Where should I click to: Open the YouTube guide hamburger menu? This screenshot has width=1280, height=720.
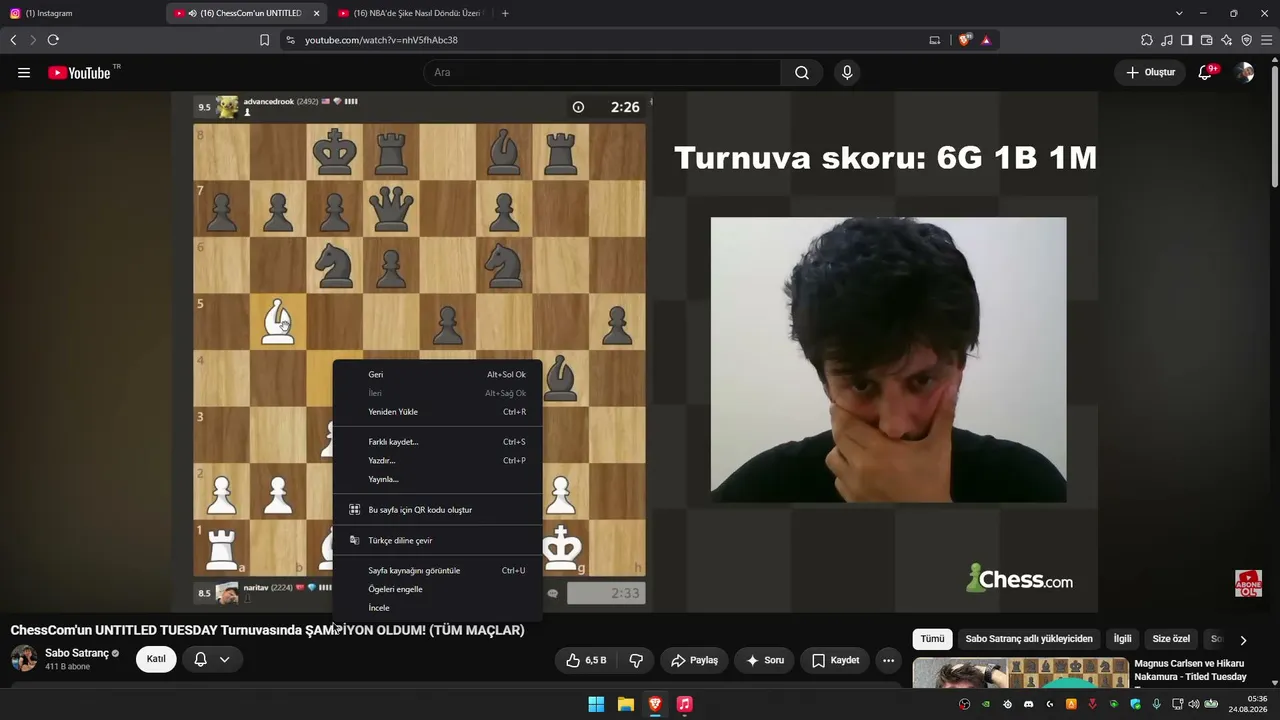pyautogui.click(x=24, y=73)
